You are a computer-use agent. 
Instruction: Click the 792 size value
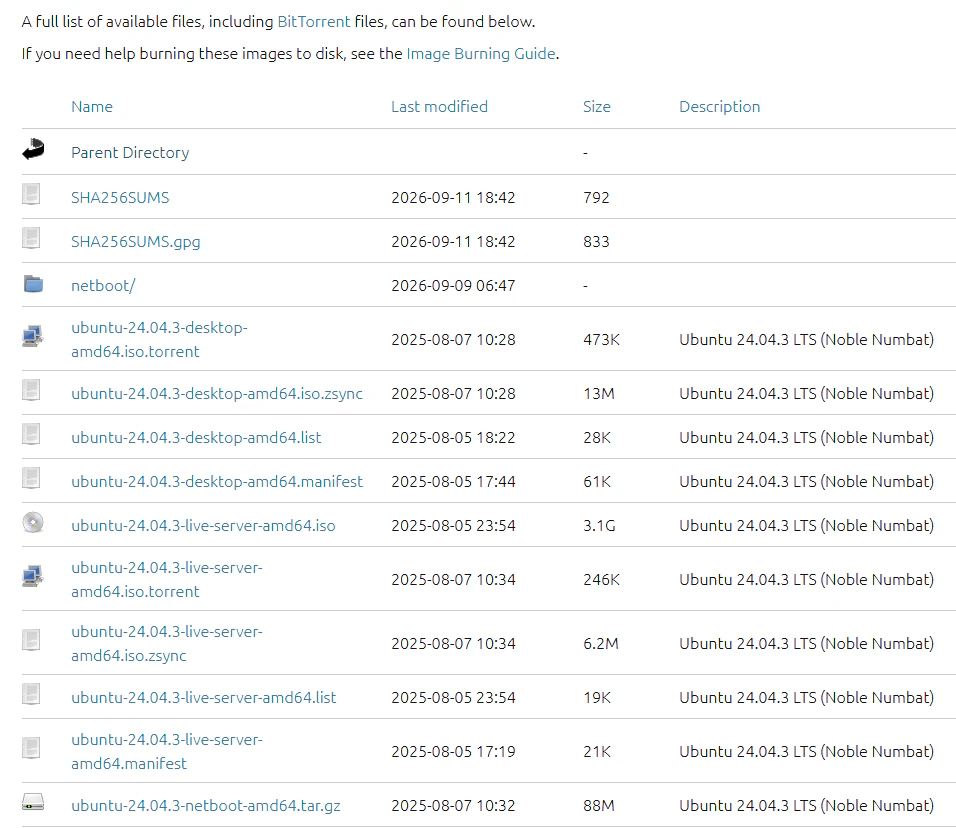tap(596, 198)
